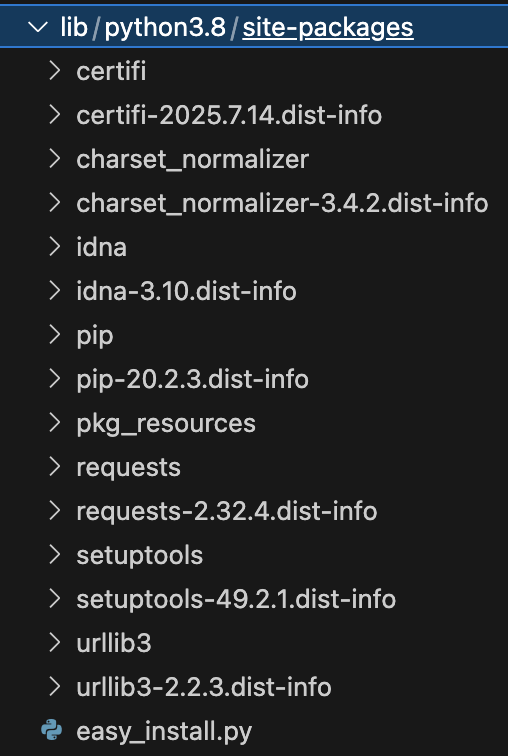Expand the certifi folder chevron
This screenshot has height=756, width=508.
55,71
